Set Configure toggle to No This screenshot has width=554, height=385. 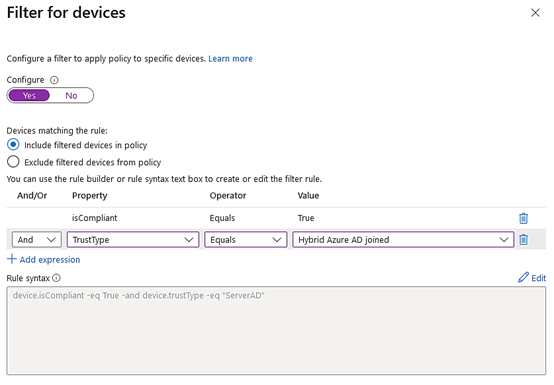click(71, 95)
